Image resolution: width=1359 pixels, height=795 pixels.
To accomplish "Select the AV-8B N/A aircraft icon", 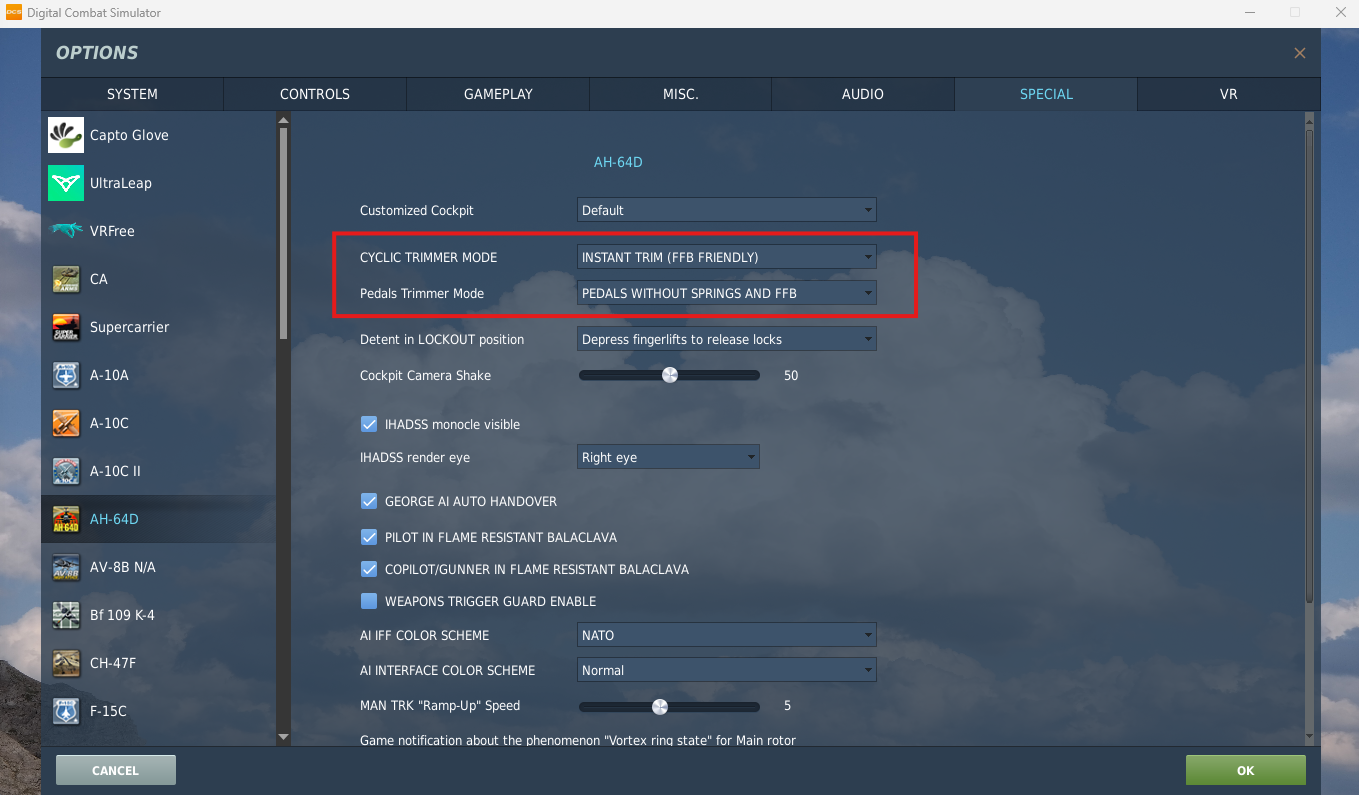I will [66, 567].
